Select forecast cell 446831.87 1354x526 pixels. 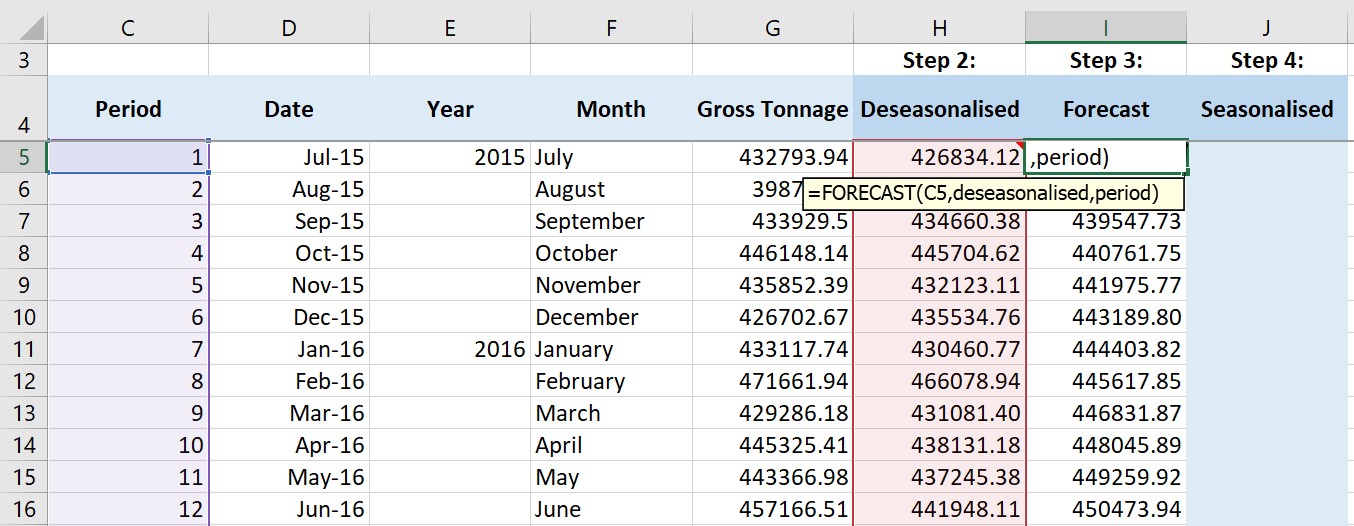click(x=1106, y=413)
